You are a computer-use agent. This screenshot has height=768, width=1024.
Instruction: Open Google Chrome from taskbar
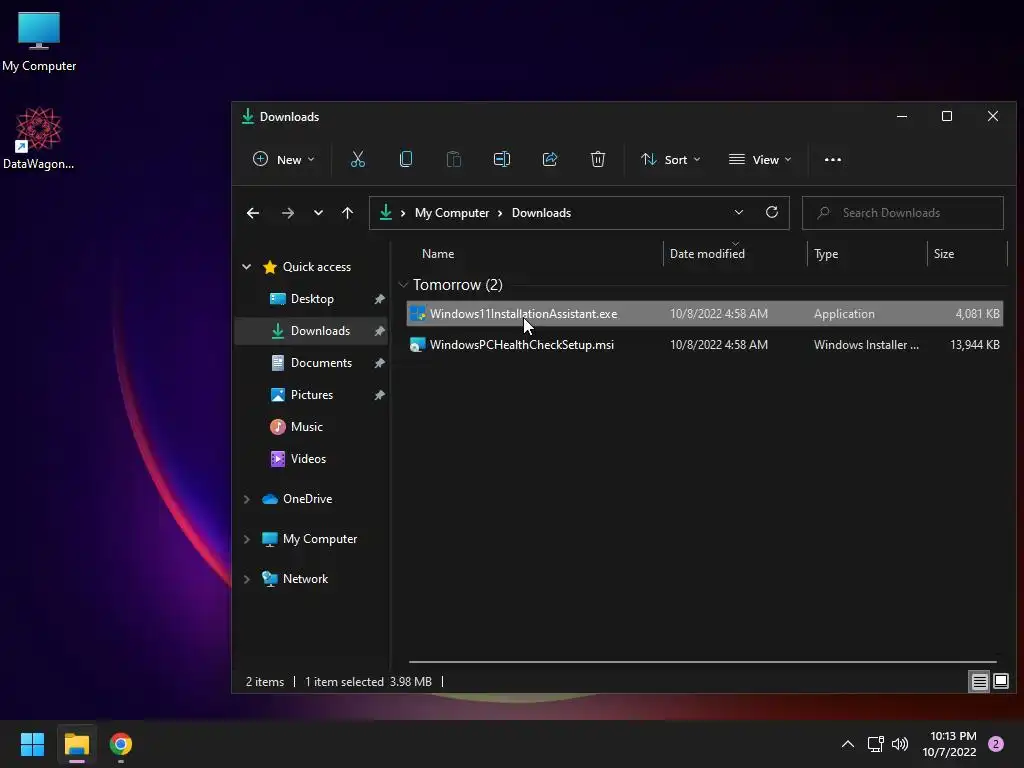121,744
